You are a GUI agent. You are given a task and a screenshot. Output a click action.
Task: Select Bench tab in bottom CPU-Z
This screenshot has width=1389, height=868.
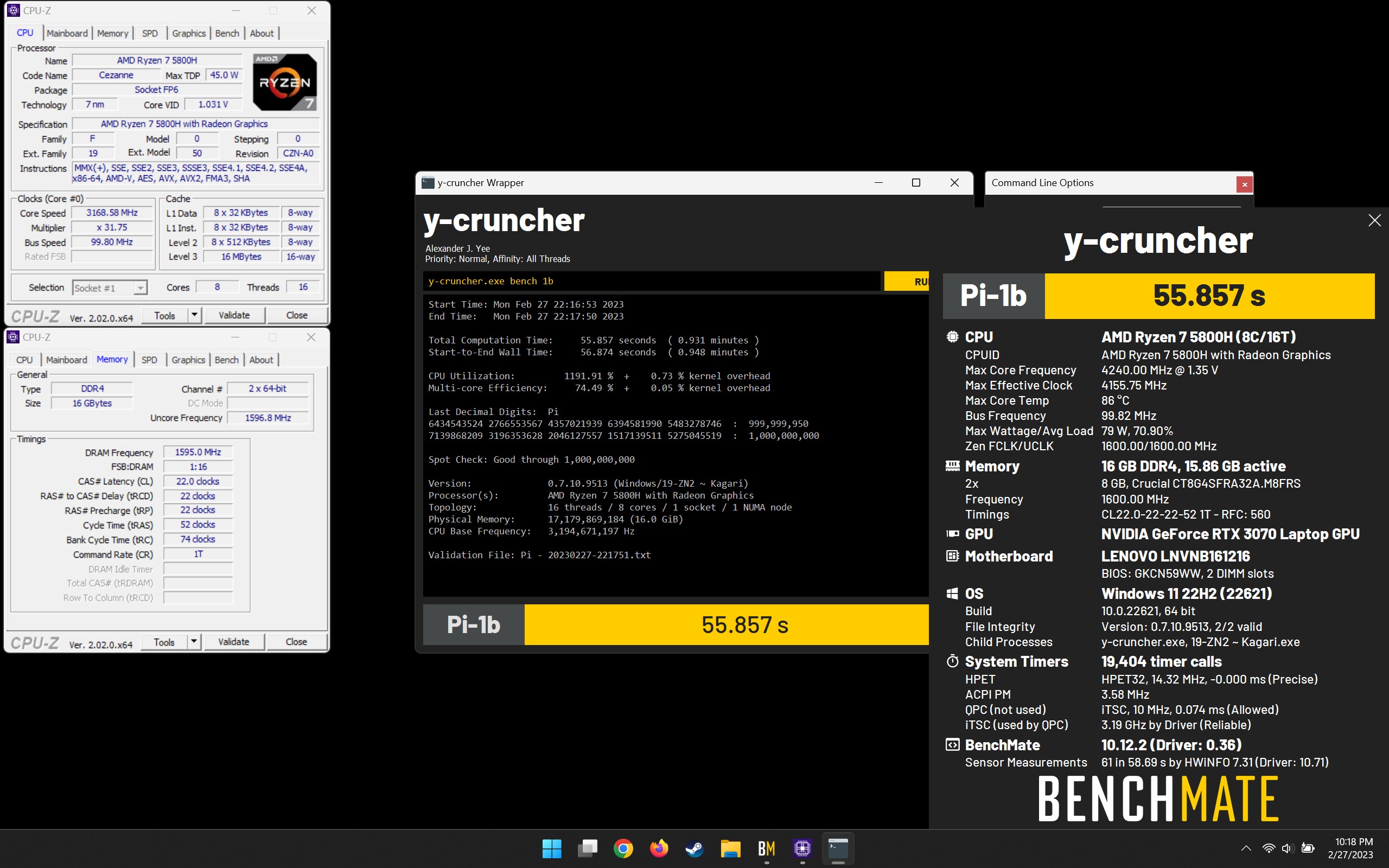226,360
